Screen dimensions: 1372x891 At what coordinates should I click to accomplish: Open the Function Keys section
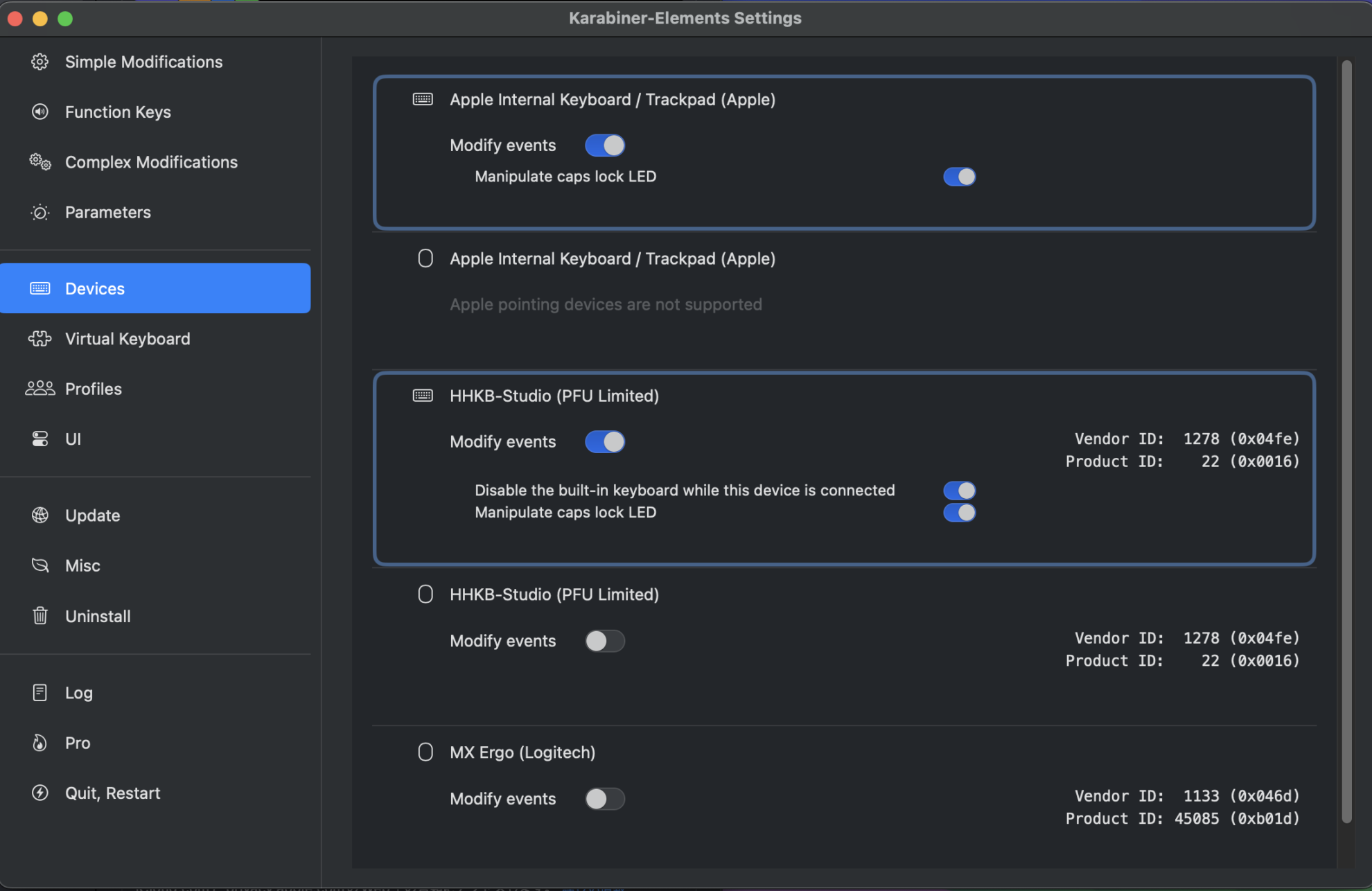(155, 112)
